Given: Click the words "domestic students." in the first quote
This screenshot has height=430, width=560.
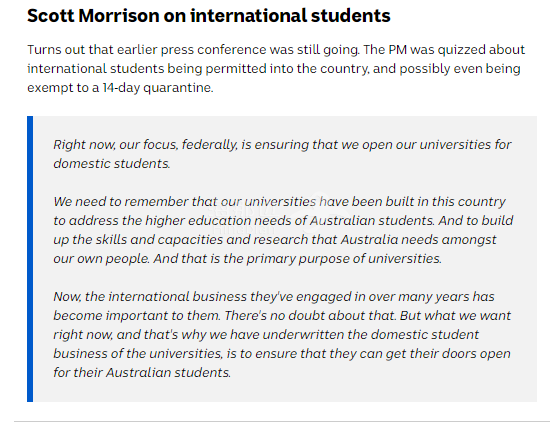Looking at the screenshot, I should (x=112, y=164).
